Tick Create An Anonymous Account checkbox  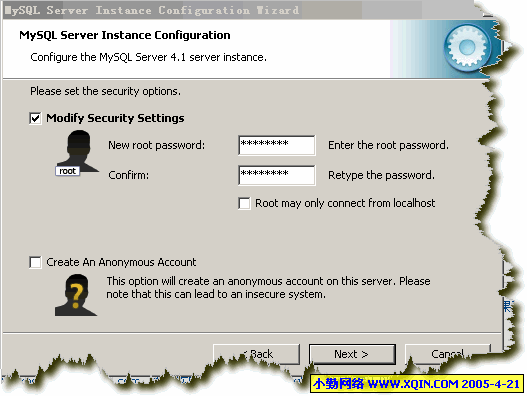point(35,262)
